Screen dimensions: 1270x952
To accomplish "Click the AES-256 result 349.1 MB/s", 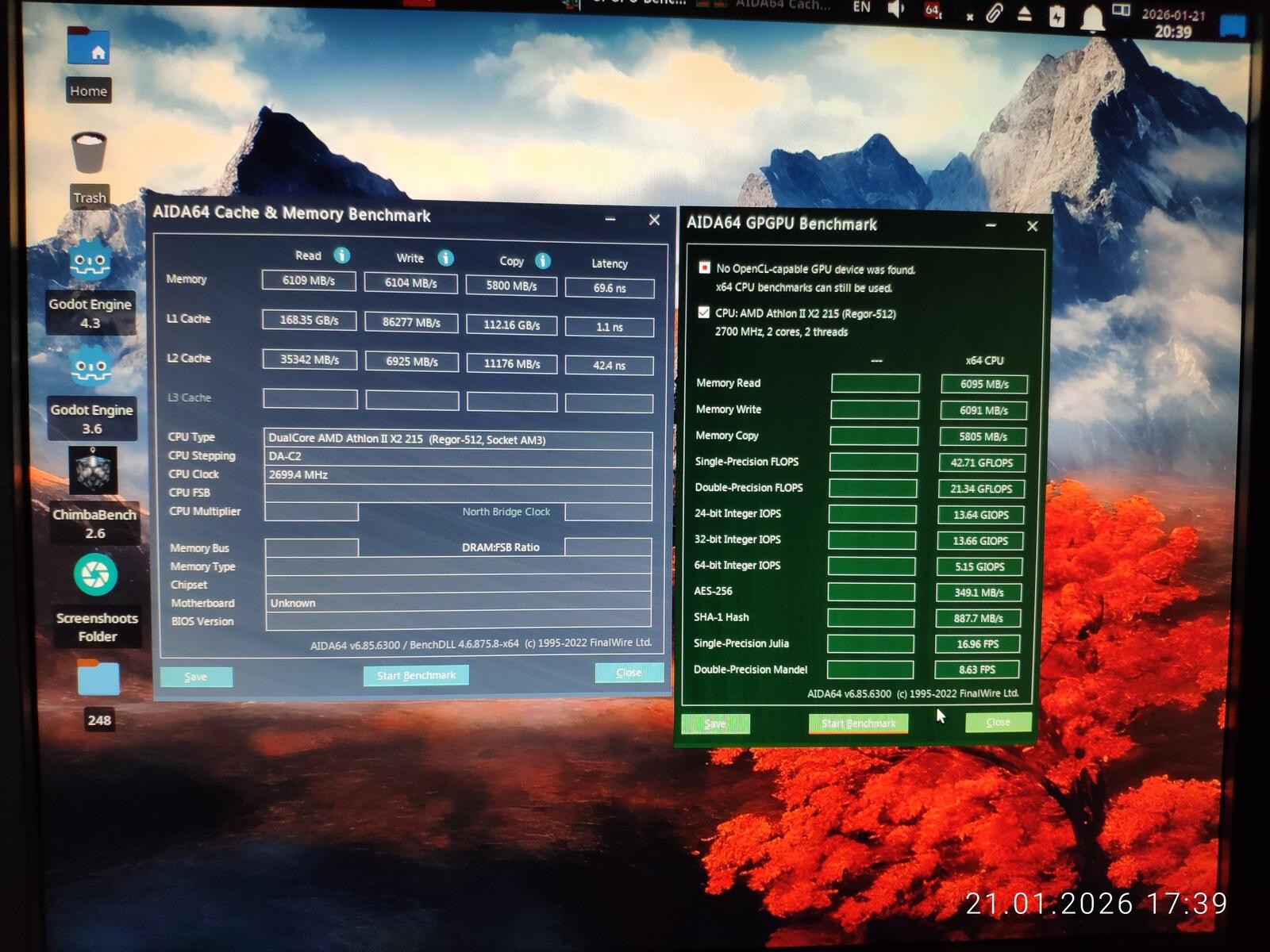I will [979, 593].
